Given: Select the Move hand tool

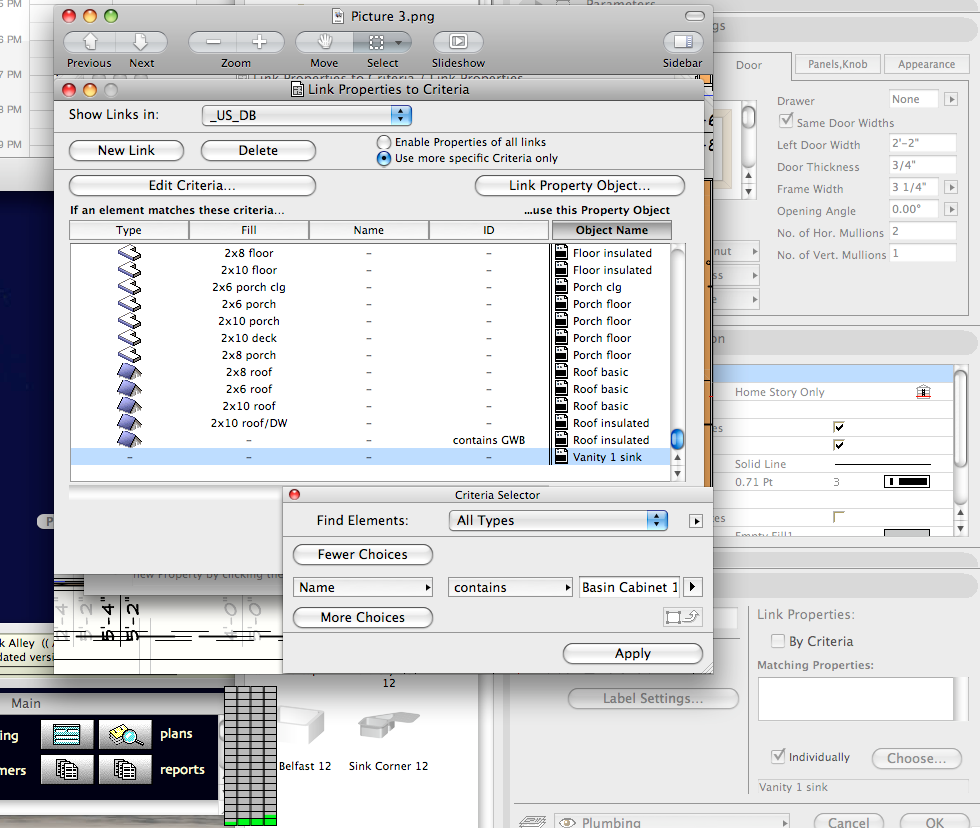Looking at the screenshot, I should pyautogui.click(x=324, y=42).
